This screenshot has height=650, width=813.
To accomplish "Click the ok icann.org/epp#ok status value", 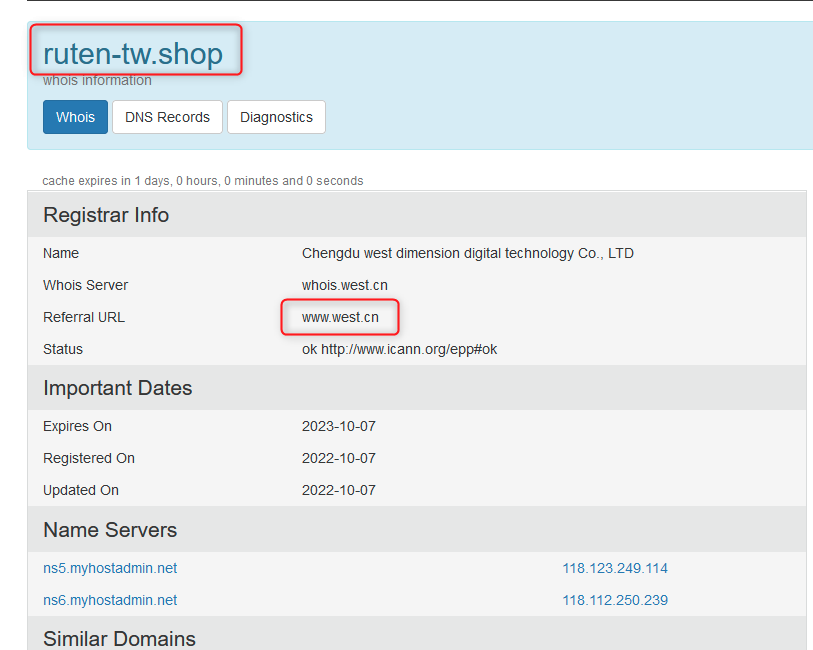I will pos(399,349).
